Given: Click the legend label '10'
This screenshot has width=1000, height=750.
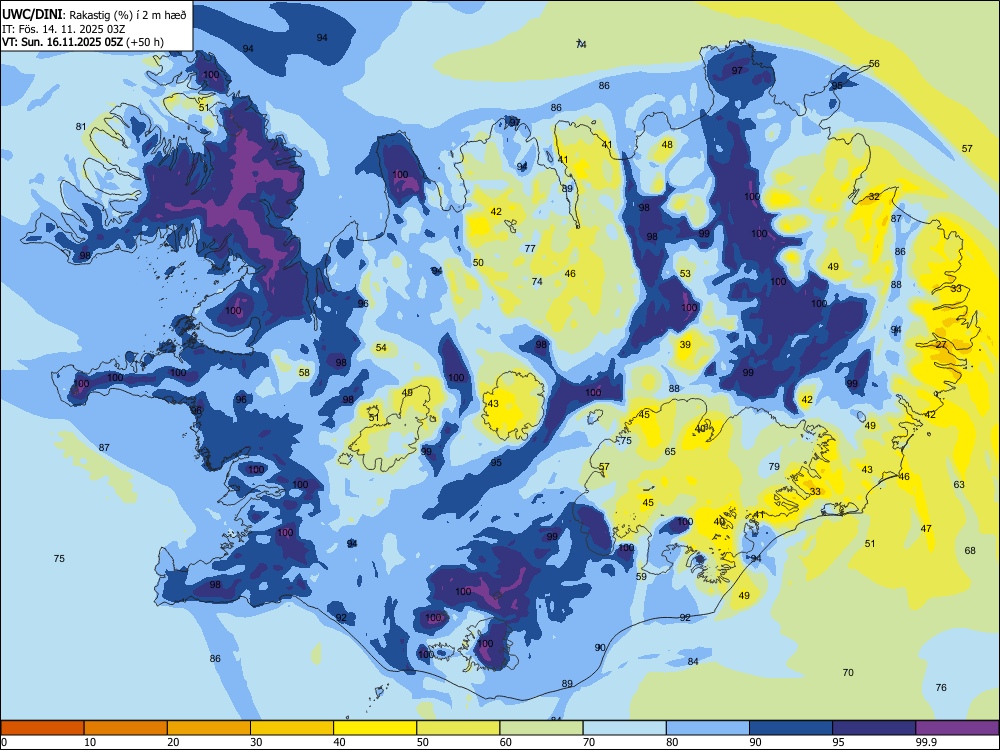Looking at the screenshot, I should (x=90, y=742).
